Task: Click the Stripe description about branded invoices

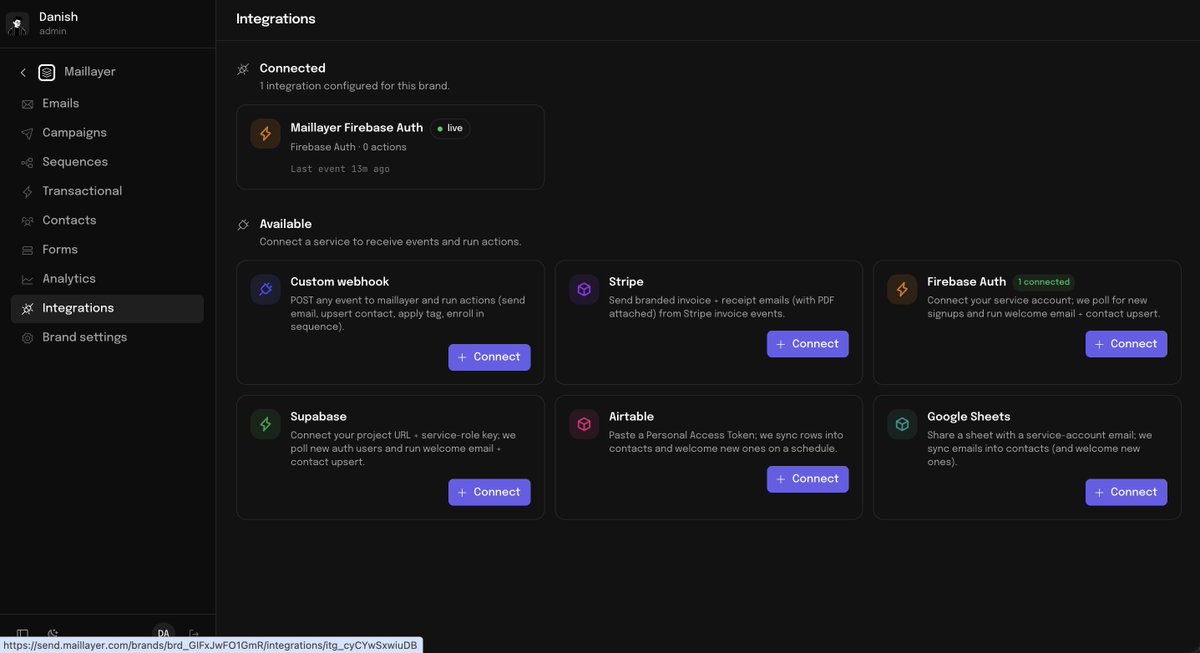Action: click(x=722, y=307)
